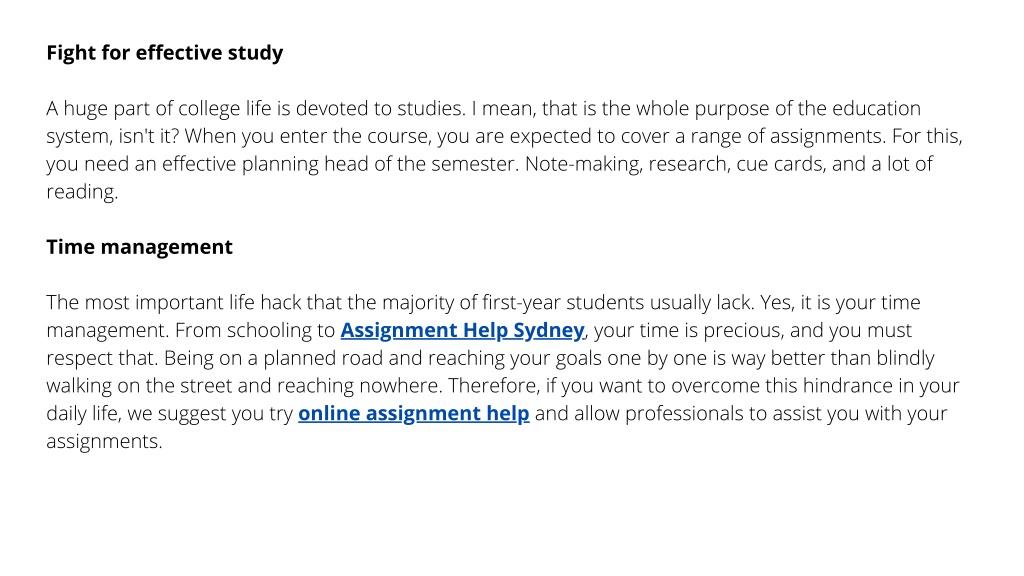Click the word 'precious' after the Sydney link
1024x576 pixels.
(743, 330)
